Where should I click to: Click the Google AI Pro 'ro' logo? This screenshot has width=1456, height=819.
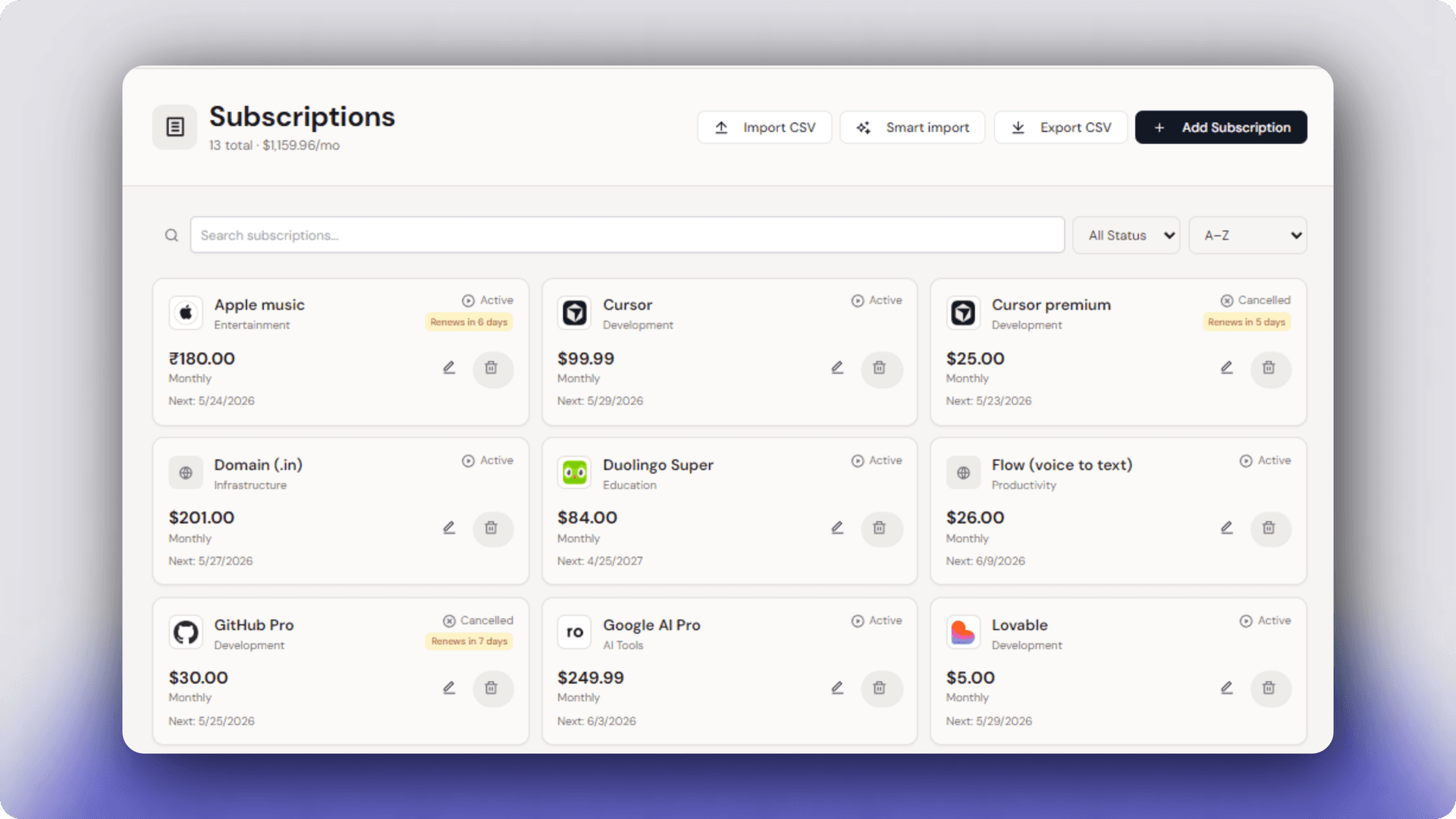point(575,632)
